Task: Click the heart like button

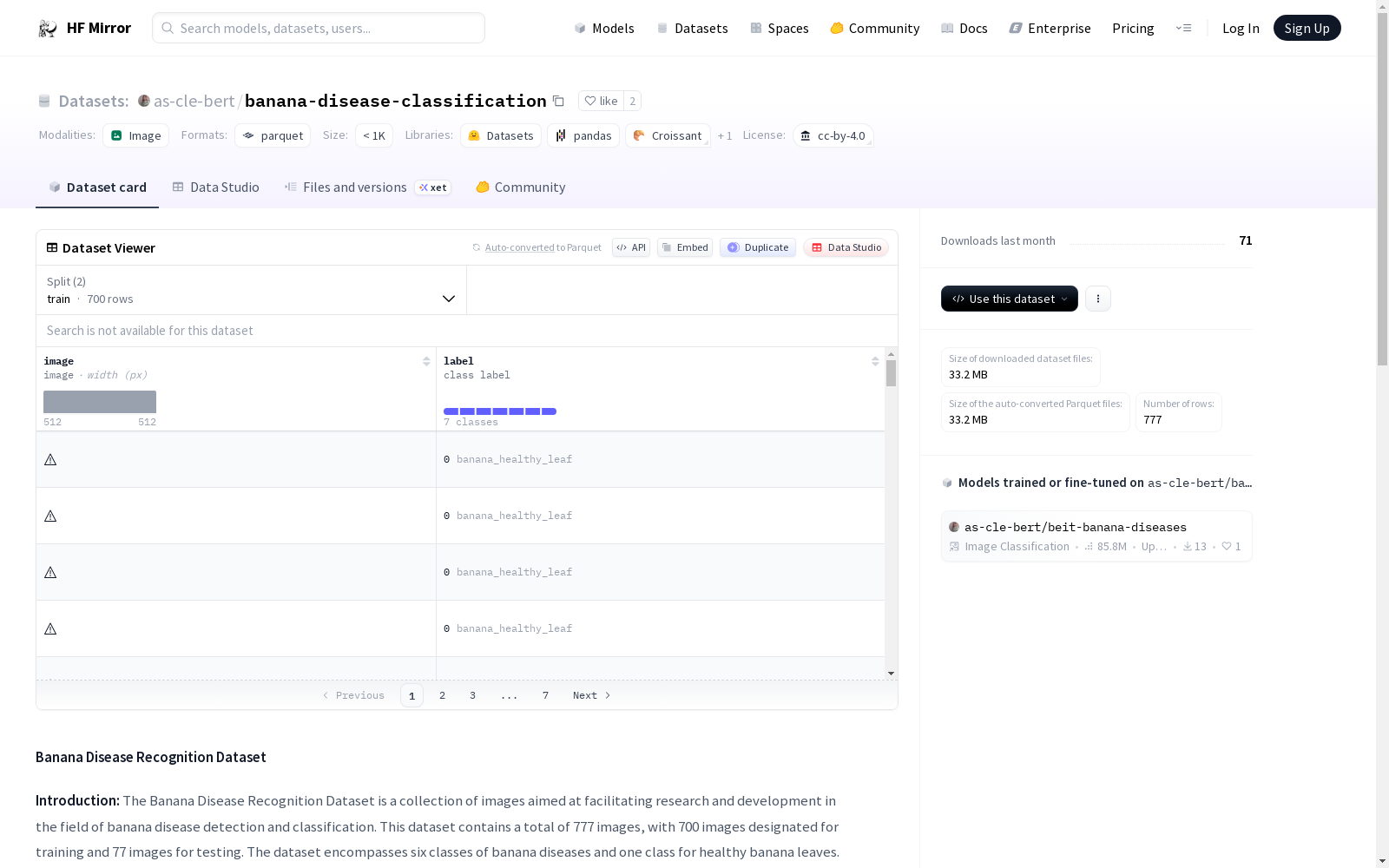Action: pyautogui.click(x=601, y=101)
